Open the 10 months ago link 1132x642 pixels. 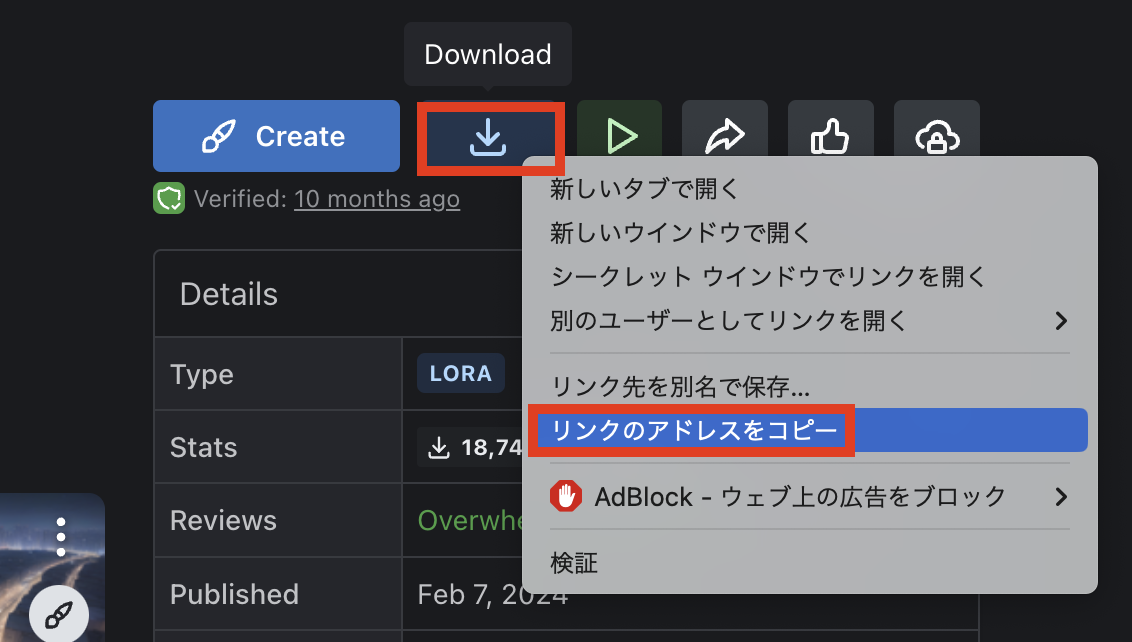(377, 198)
